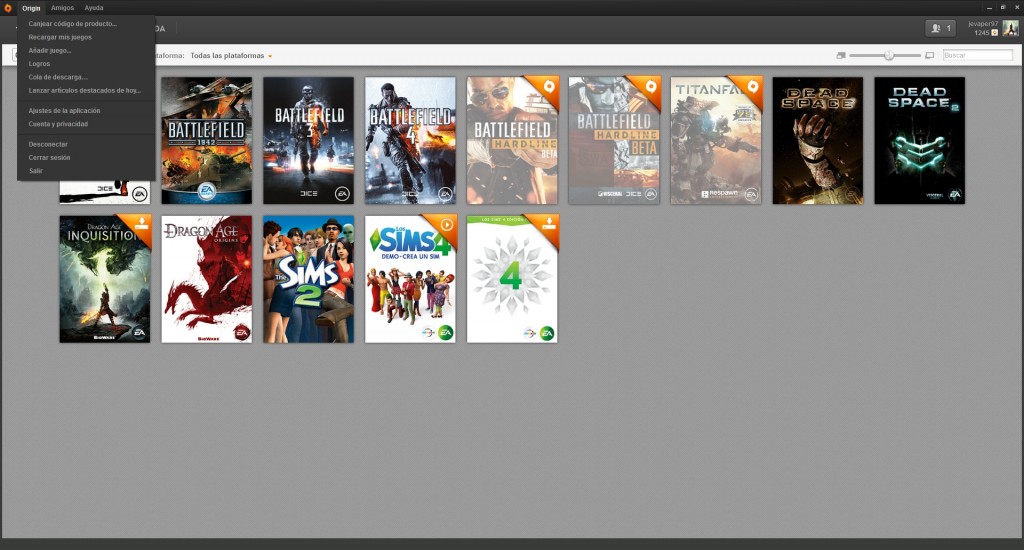Minimize the Origin window
The width and height of the screenshot is (1024, 550).
click(x=989, y=8)
